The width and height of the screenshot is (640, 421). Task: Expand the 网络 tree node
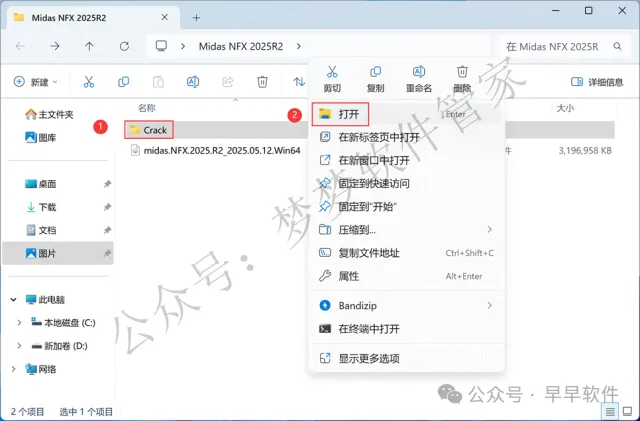point(13,369)
